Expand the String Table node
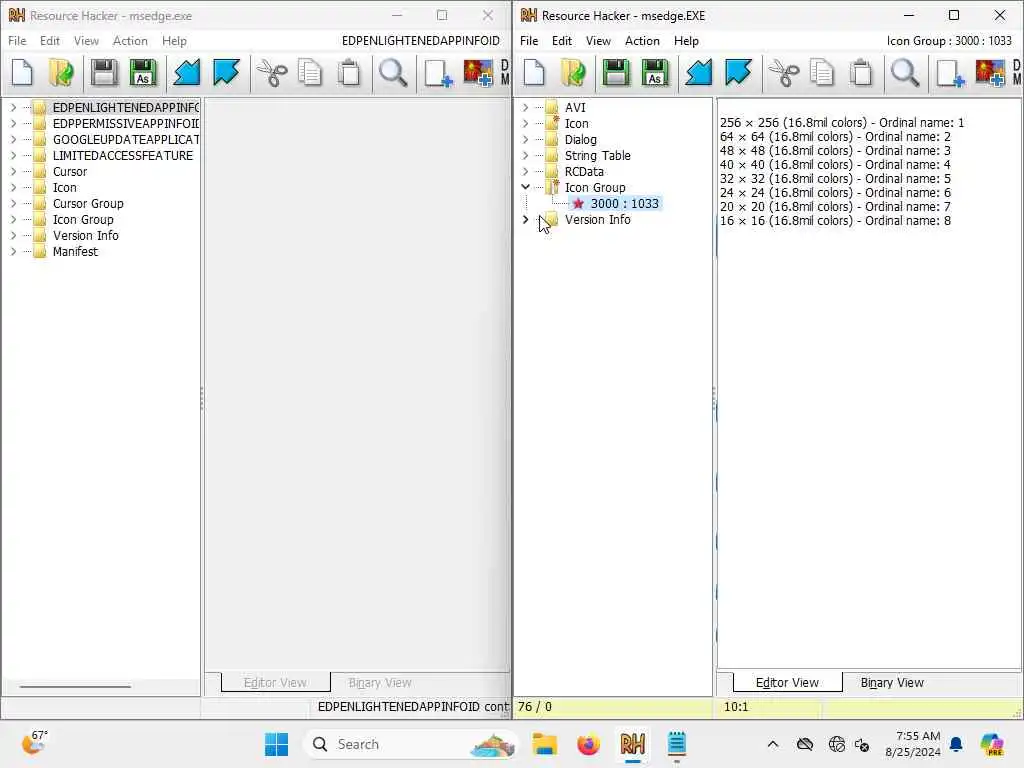Viewport: 1024px width, 768px height. [x=525, y=155]
